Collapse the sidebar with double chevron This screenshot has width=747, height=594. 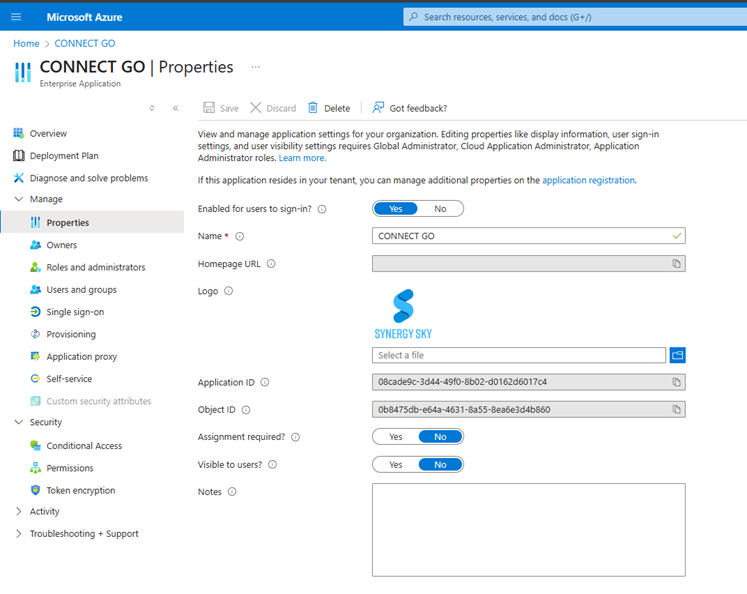tap(175, 108)
